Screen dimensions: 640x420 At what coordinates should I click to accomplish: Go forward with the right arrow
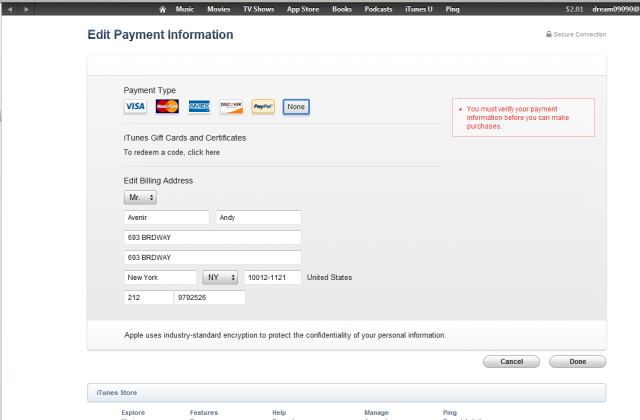pyautogui.click(x=27, y=9)
